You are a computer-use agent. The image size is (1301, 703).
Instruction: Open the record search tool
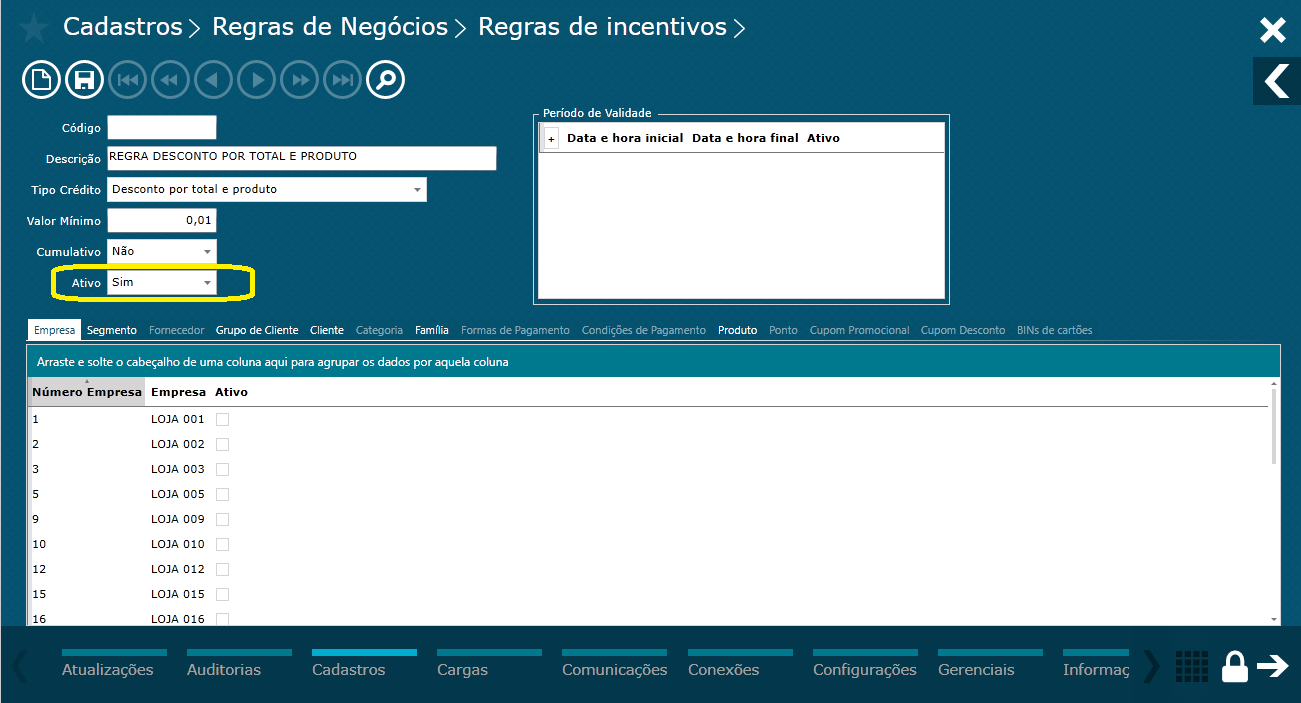tap(385, 79)
